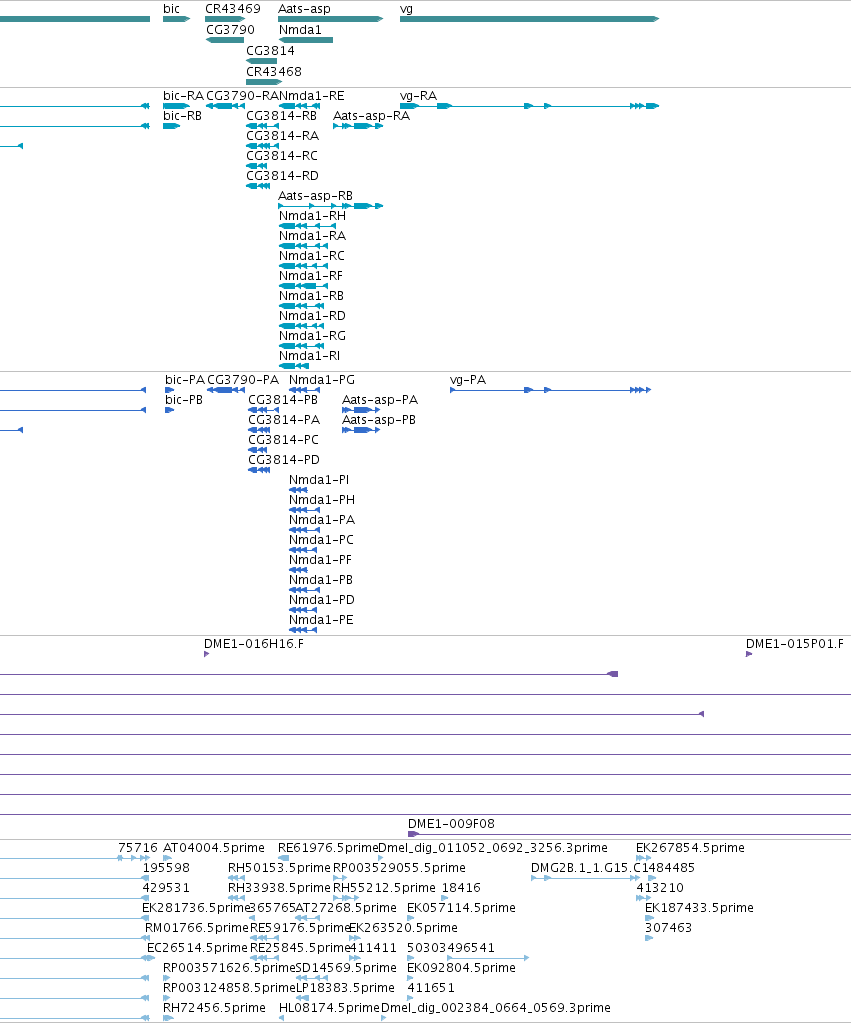Click the CG3814 gene label

pyautogui.click(x=270, y=50)
